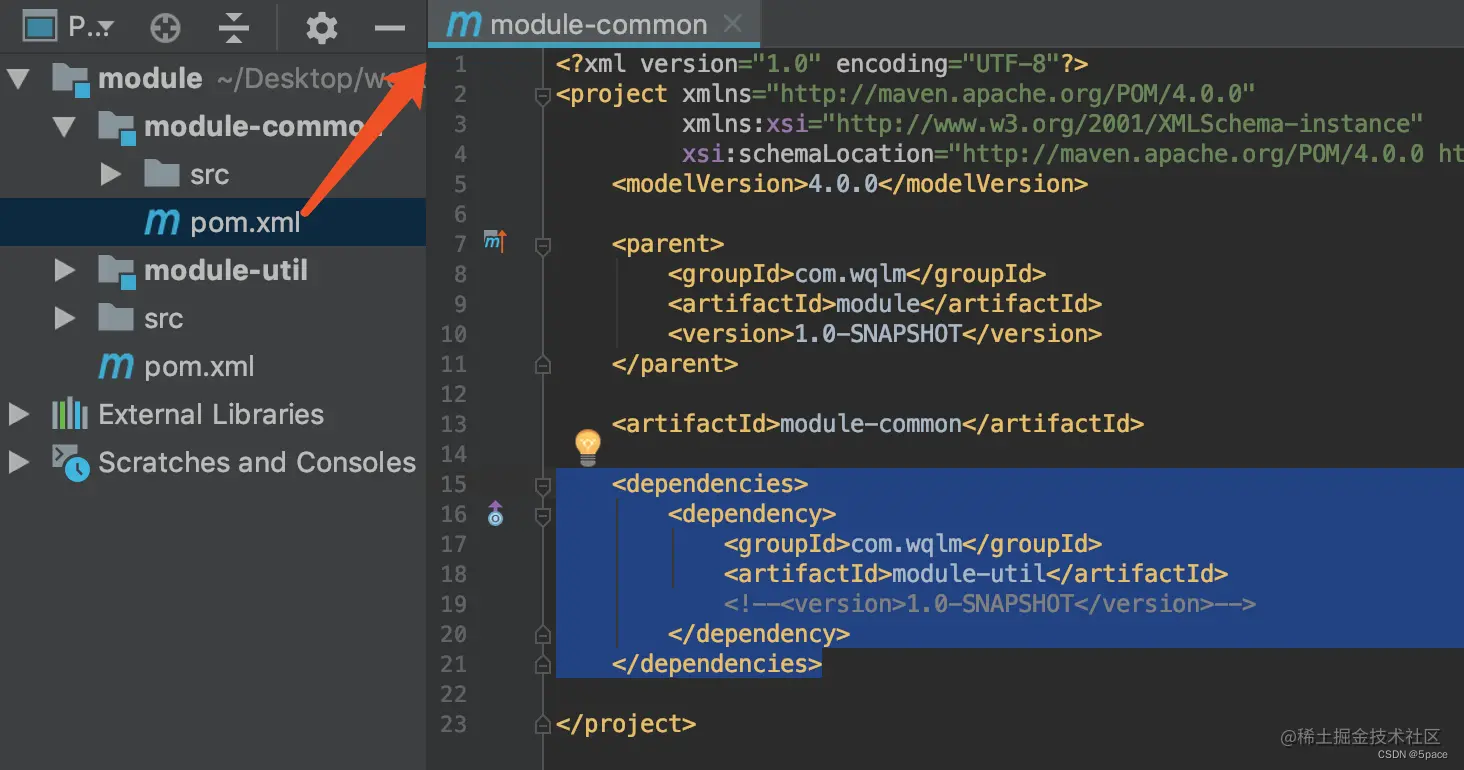The width and height of the screenshot is (1464, 770).
Task: Fold the project tag on line 2
Action: tap(543, 96)
